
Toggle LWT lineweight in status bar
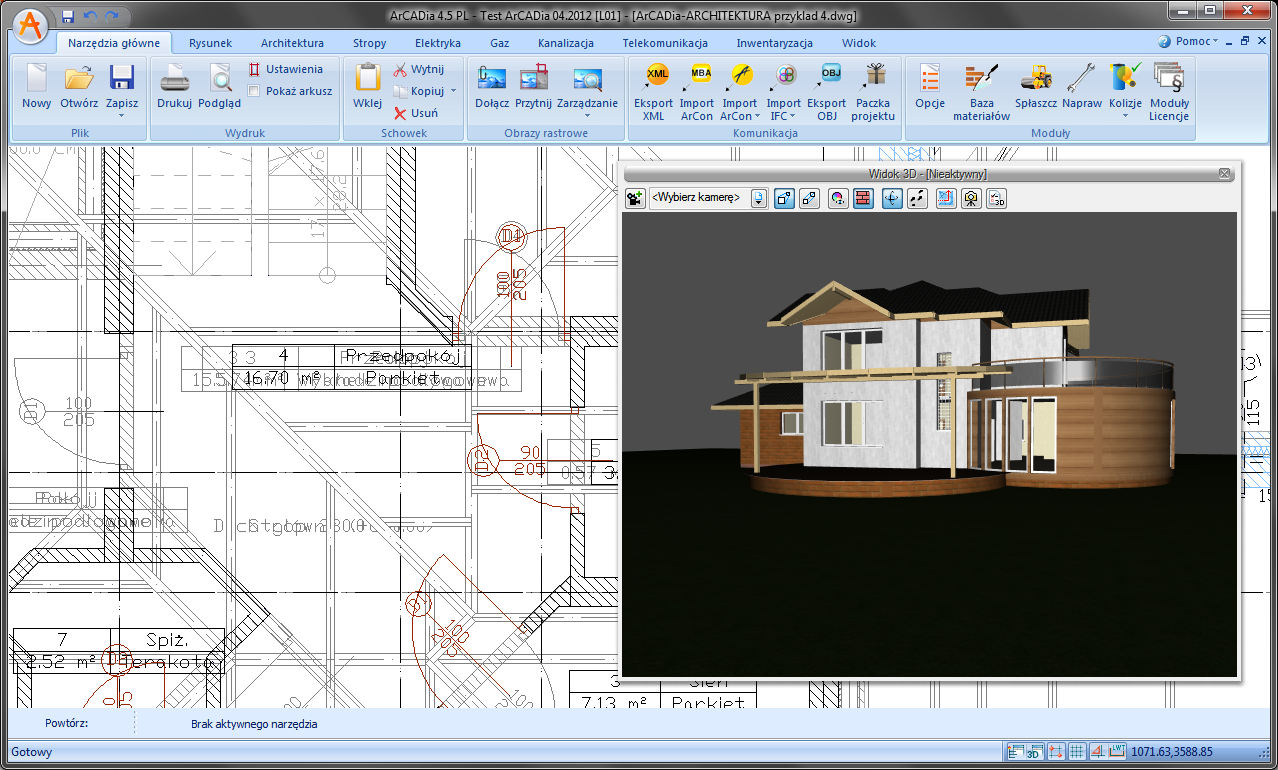coord(1117,752)
